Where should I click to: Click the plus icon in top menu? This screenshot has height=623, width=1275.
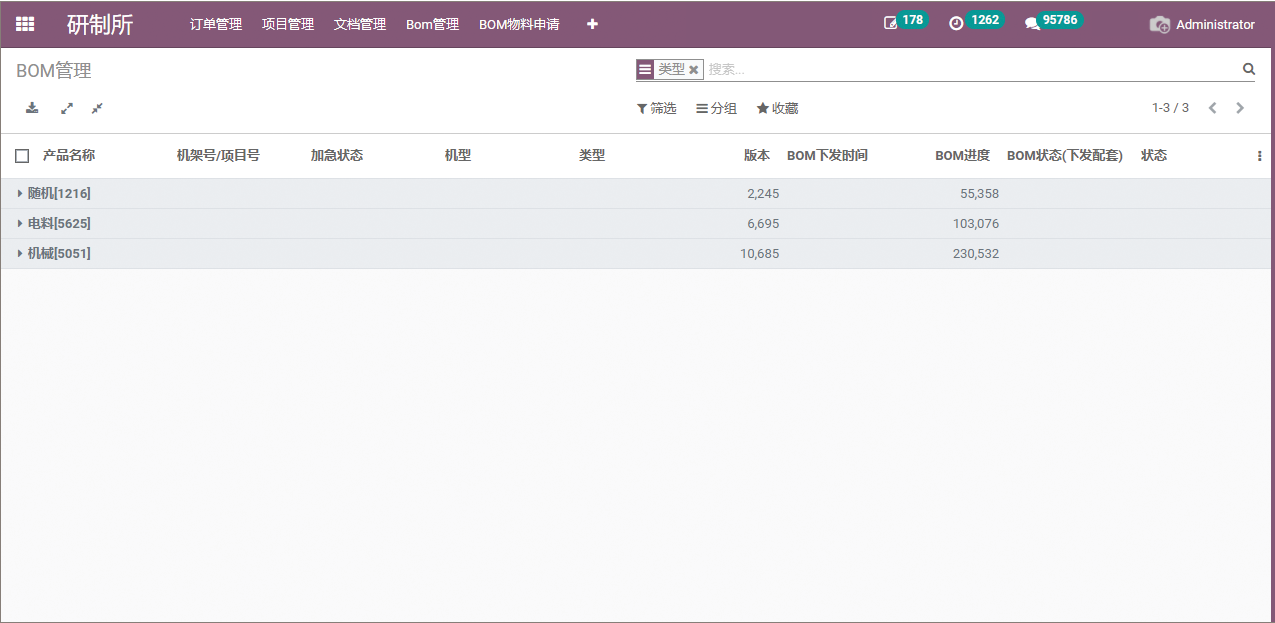point(592,24)
